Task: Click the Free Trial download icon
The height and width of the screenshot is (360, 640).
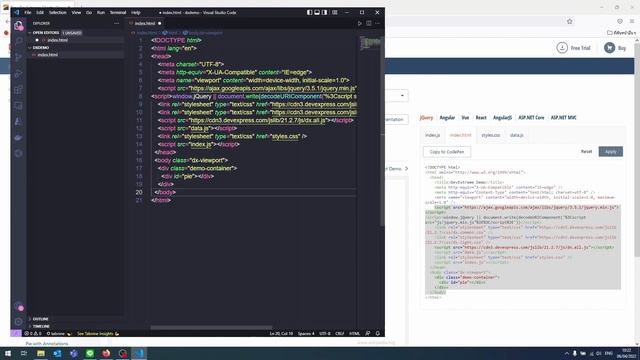Action: coord(562,48)
